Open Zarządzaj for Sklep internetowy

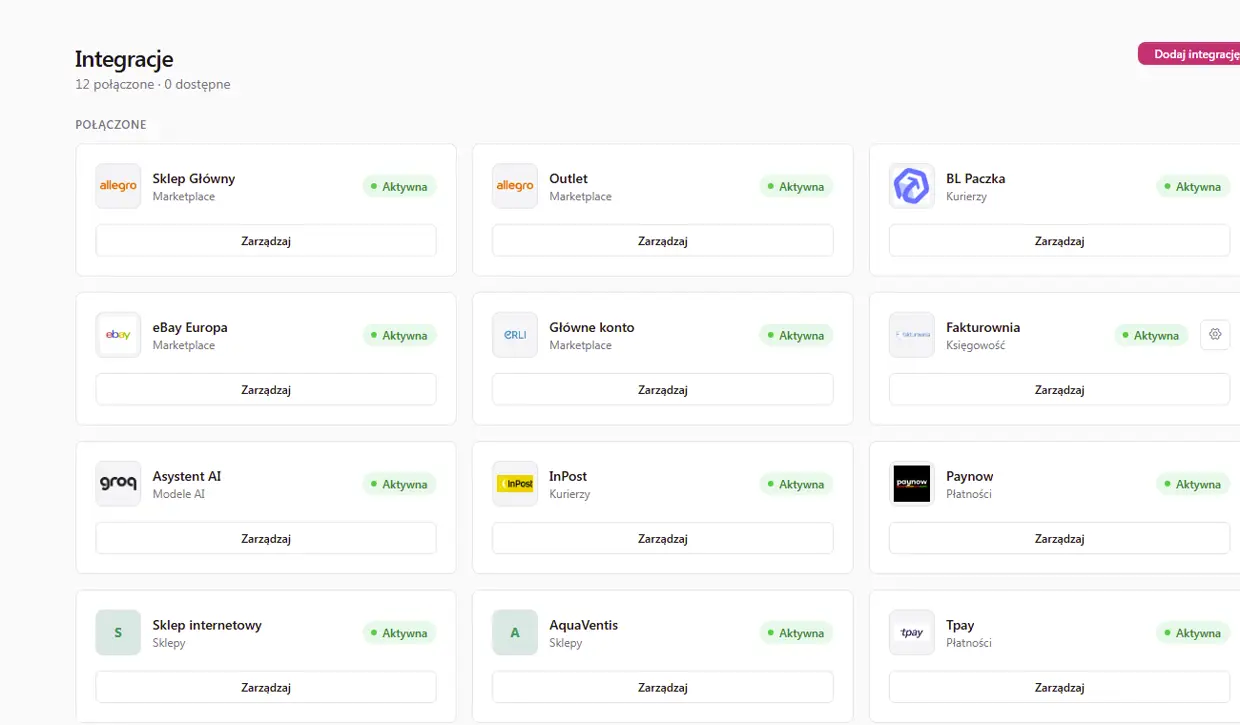(266, 688)
